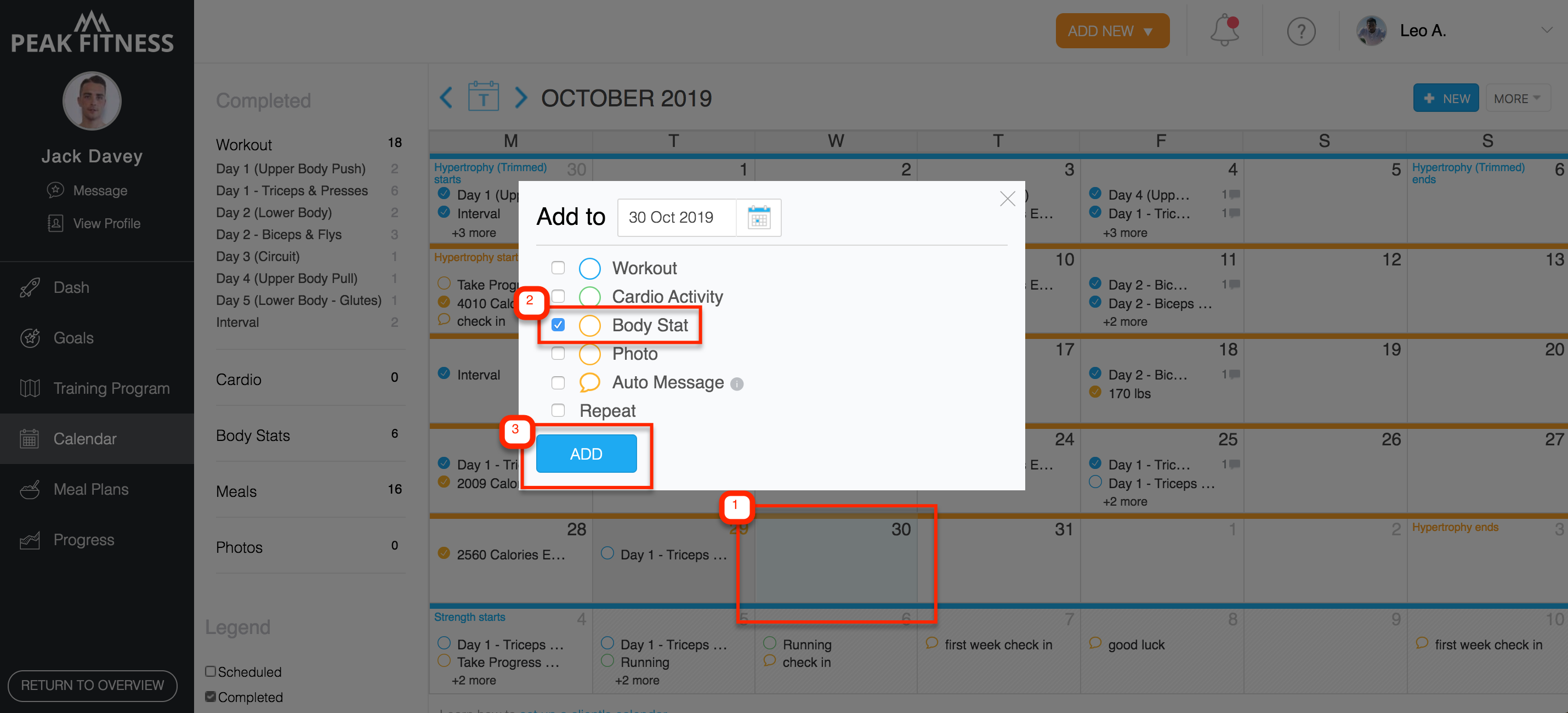Viewport: 1568px width, 713px height.
Task: Click Leo A. avatar picture
Action: [1371, 31]
